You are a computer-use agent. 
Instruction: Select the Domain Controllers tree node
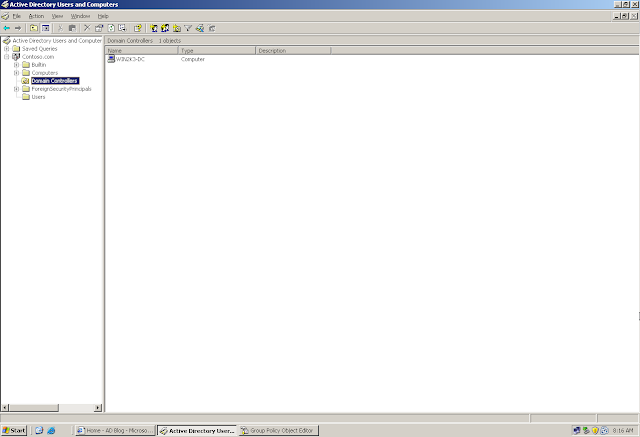tap(55, 81)
